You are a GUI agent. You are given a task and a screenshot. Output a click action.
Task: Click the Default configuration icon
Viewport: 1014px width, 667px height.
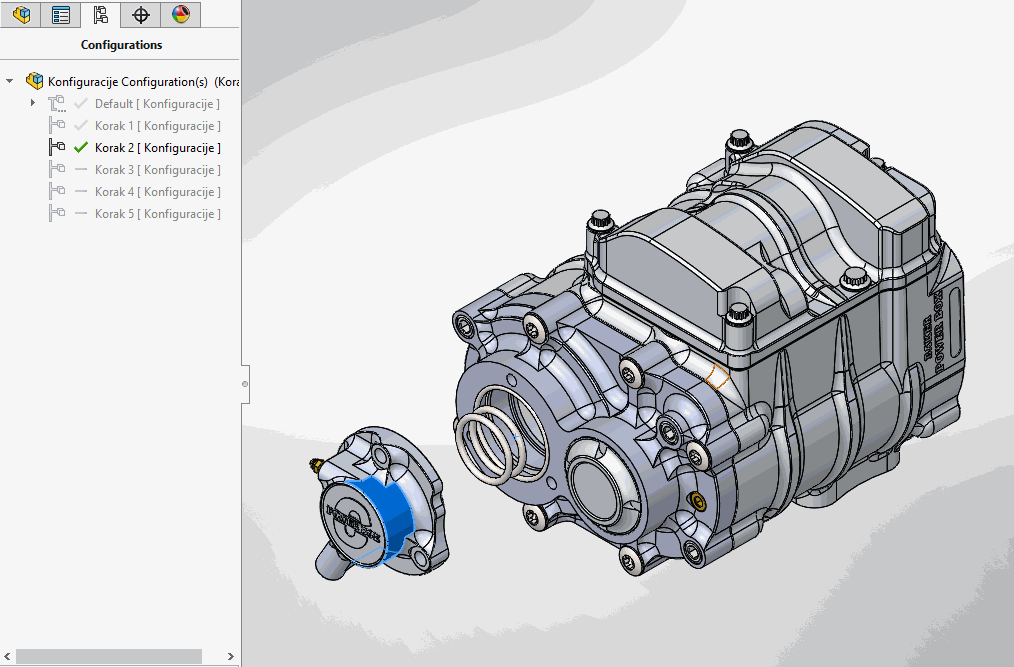pos(56,103)
